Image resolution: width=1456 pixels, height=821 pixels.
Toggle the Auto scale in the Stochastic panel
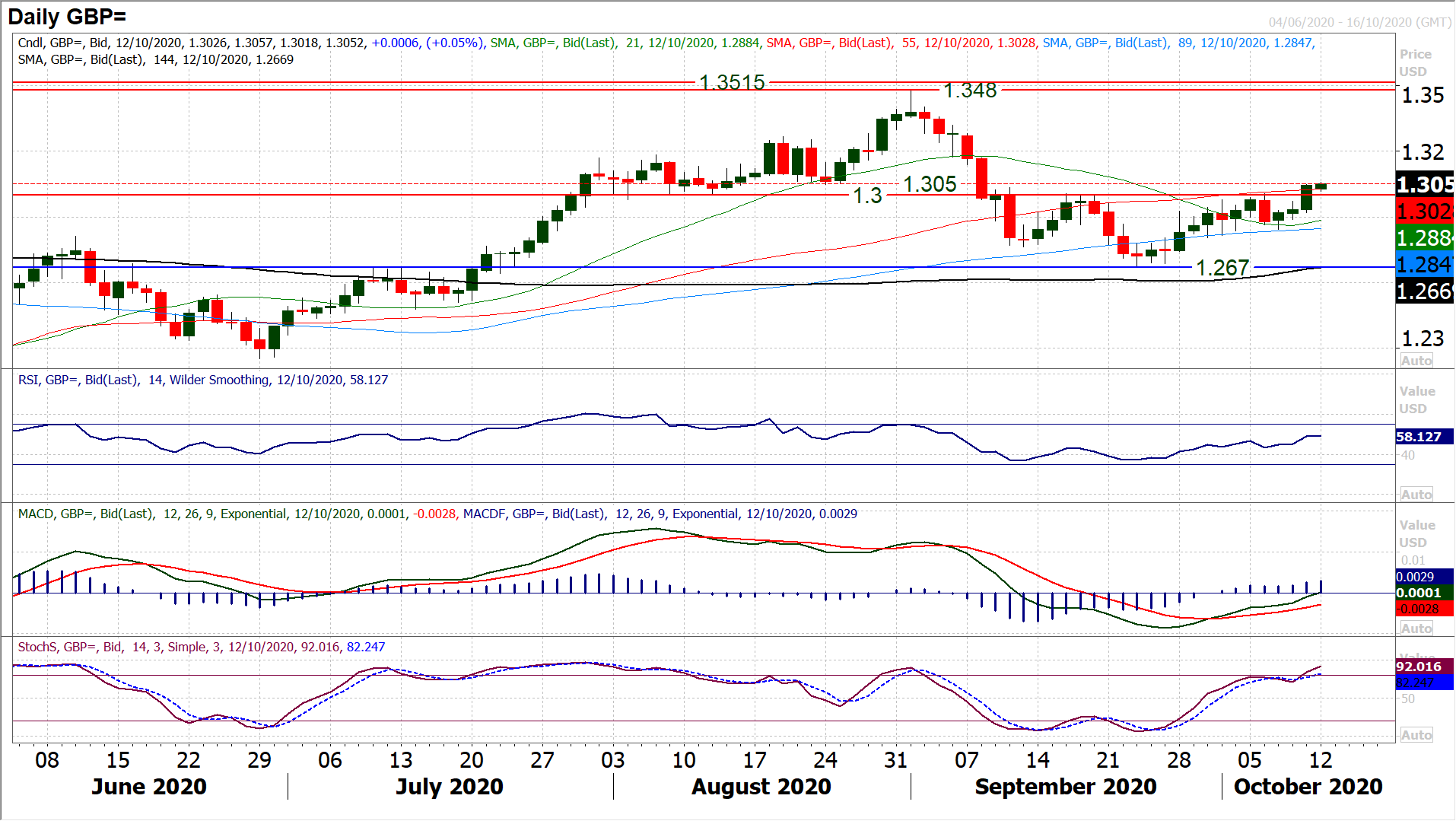1416,735
